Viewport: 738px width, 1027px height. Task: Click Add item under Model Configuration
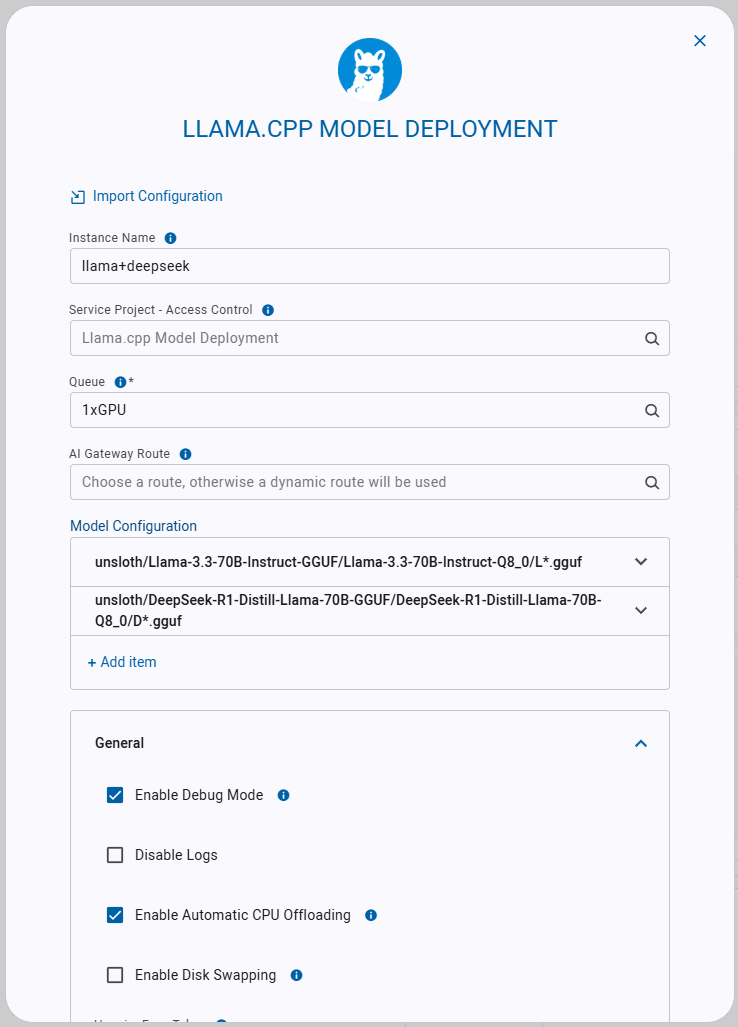tap(122, 662)
